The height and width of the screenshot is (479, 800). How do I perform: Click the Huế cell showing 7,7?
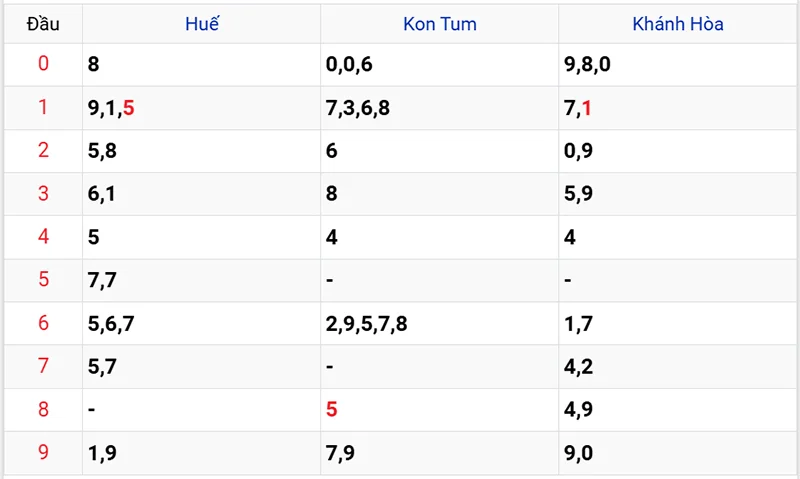(x=102, y=280)
